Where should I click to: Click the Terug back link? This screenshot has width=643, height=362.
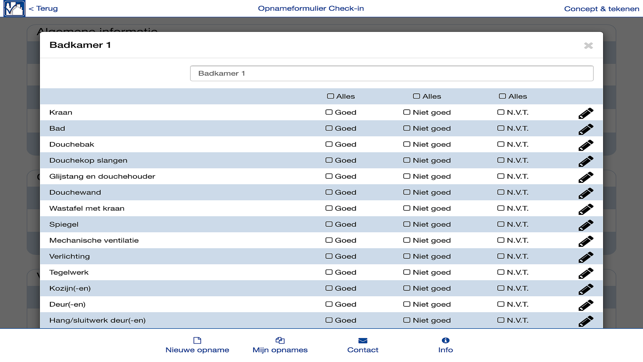[x=43, y=8]
